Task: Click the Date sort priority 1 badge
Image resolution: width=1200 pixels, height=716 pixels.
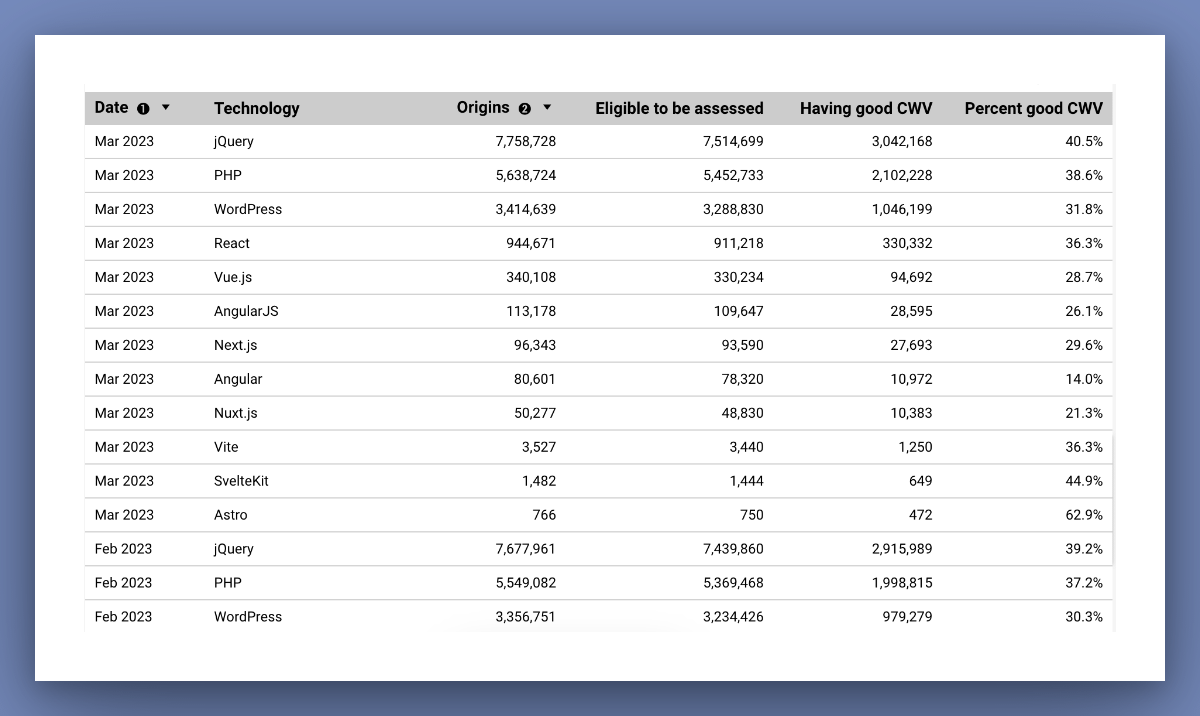Action: tap(142, 108)
